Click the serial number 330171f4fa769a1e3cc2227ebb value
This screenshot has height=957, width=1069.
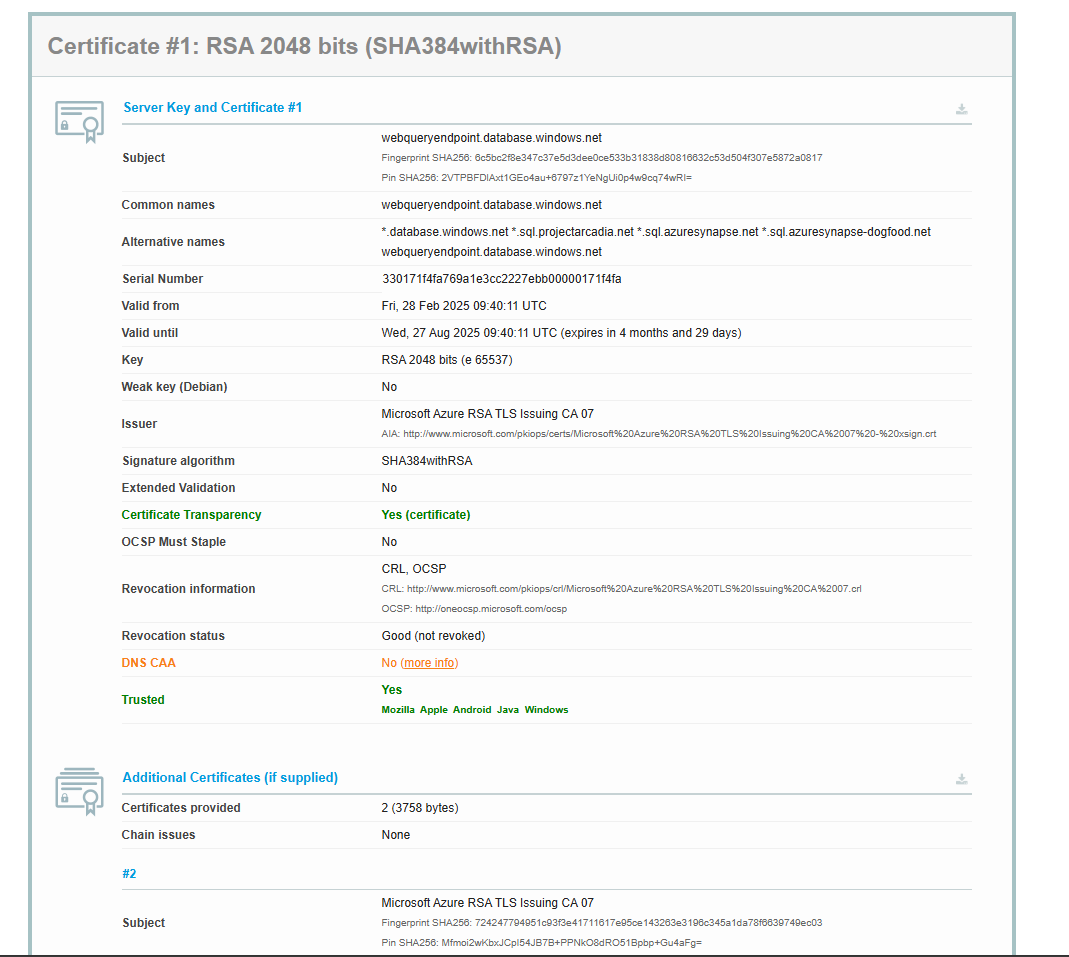pos(501,279)
